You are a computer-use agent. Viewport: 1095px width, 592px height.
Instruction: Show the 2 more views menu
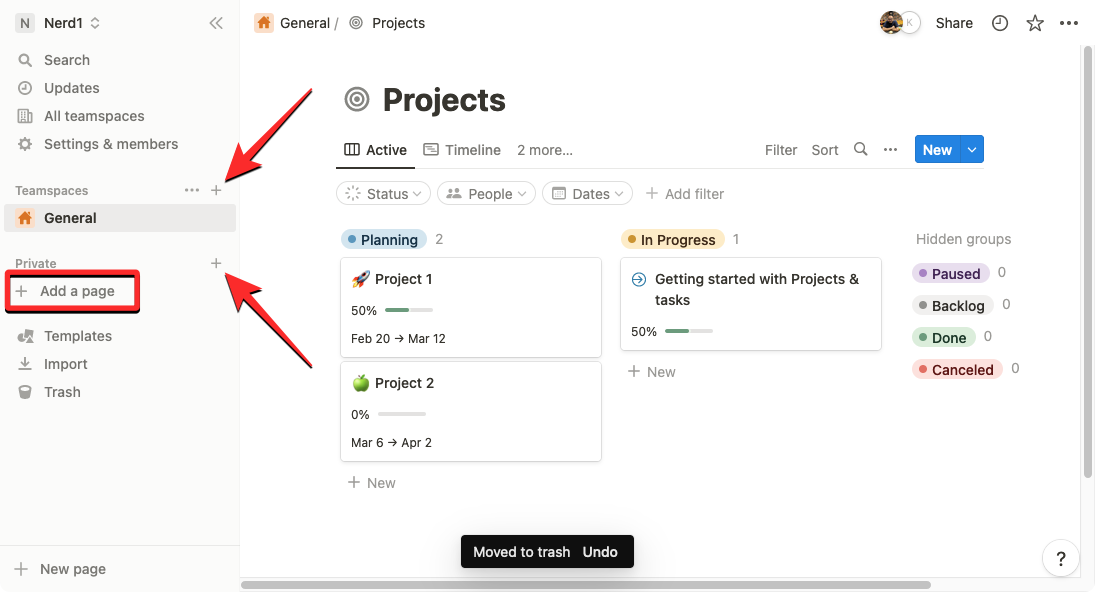pyautogui.click(x=545, y=150)
